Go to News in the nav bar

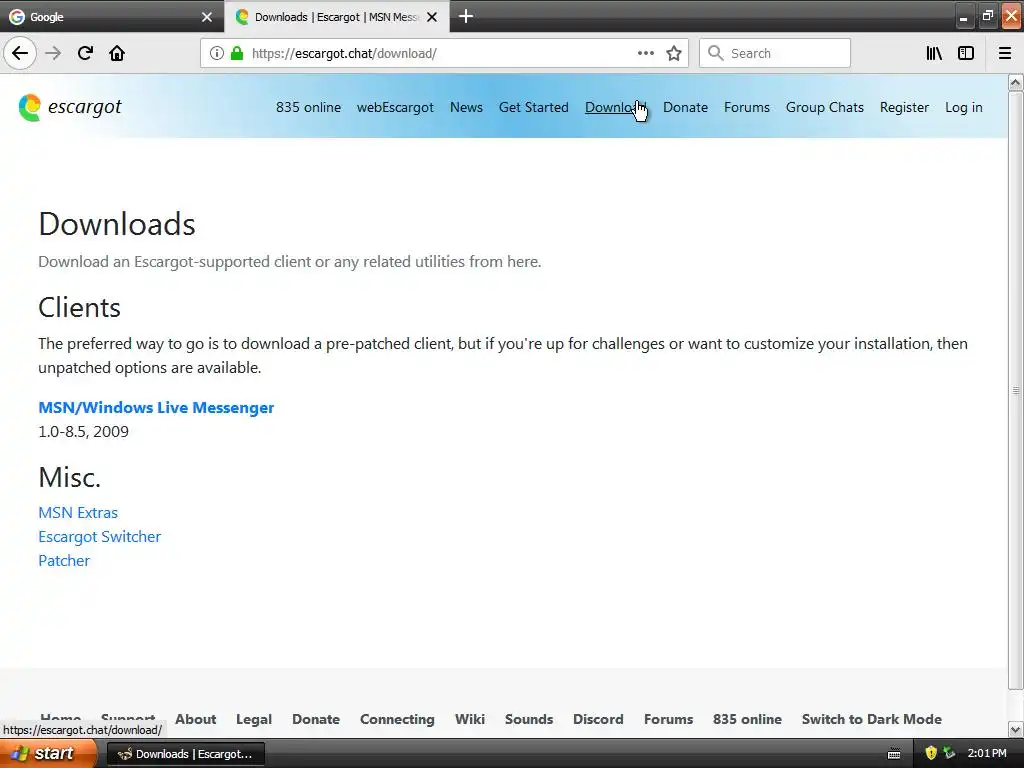466,107
